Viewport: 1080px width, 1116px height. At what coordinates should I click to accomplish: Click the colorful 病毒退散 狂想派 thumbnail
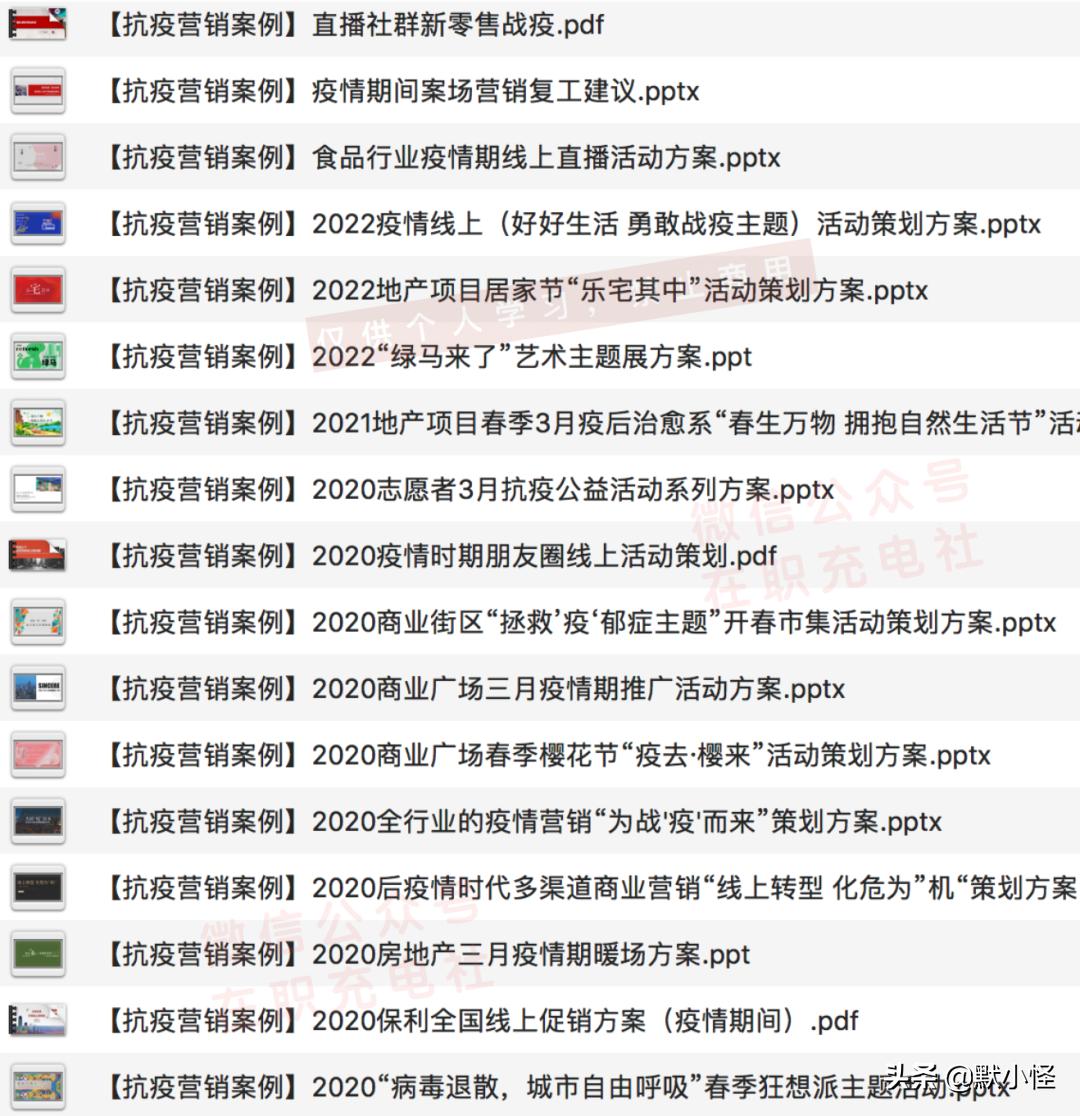[x=37, y=1087]
